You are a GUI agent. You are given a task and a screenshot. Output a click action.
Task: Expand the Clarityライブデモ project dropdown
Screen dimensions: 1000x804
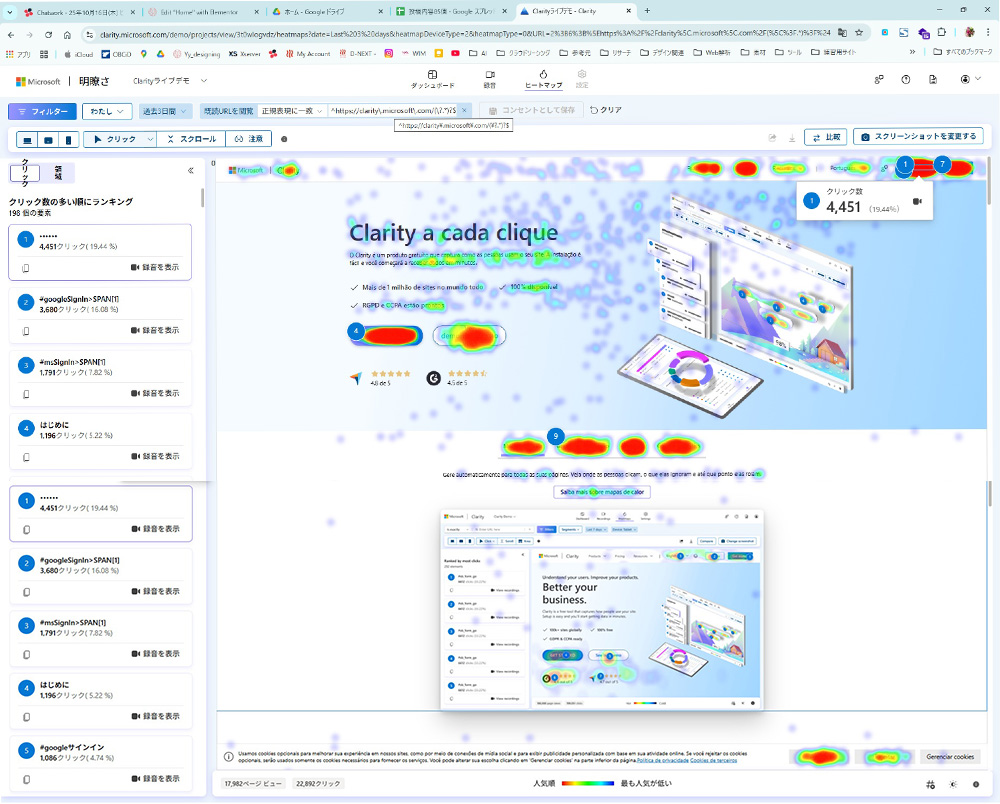[170, 80]
